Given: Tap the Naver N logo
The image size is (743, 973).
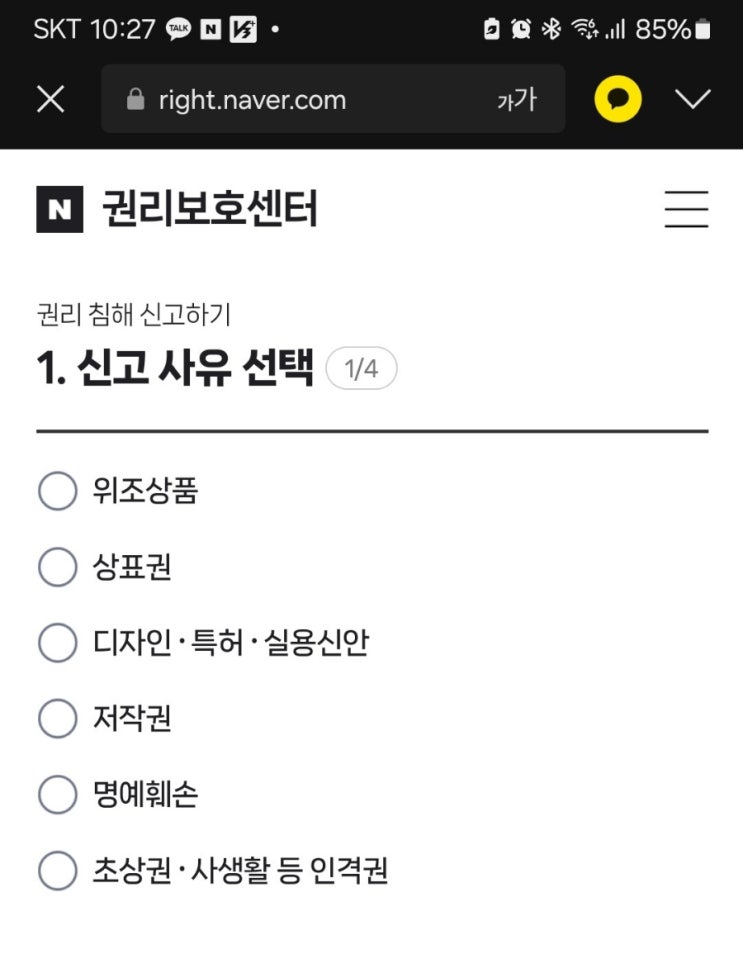Looking at the screenshot, I should [x=60, y=209].
